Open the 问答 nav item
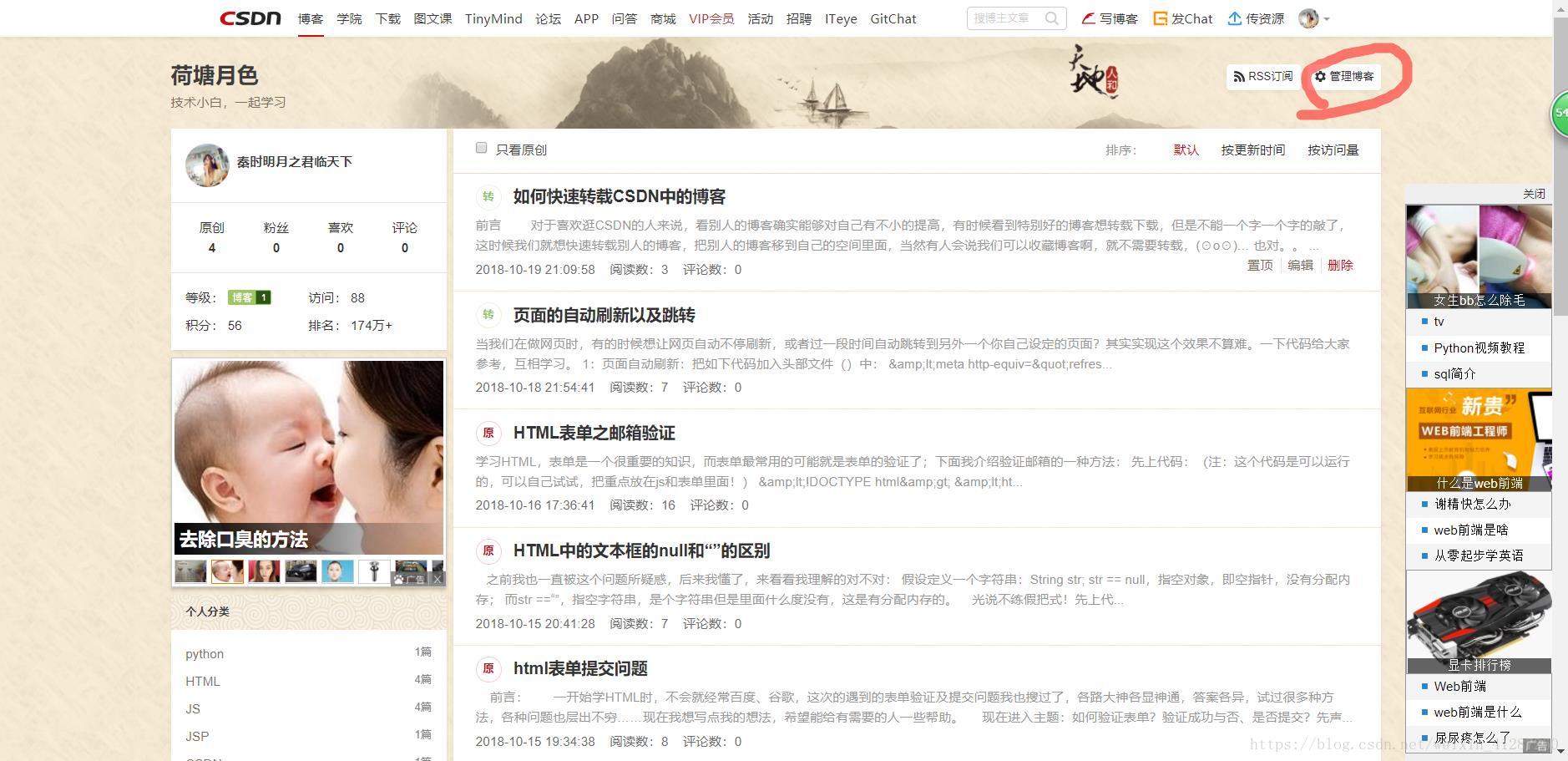The width and height of the screenshot is (1568, 761). (x=624, y=18)
